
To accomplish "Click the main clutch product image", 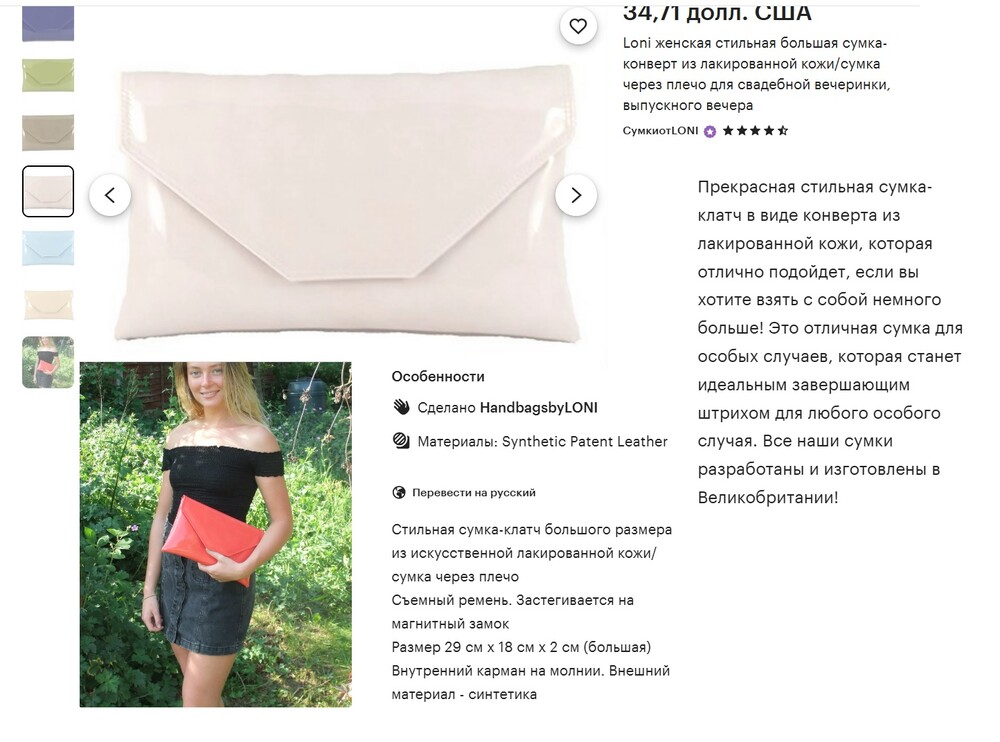I will coord(348,203).
